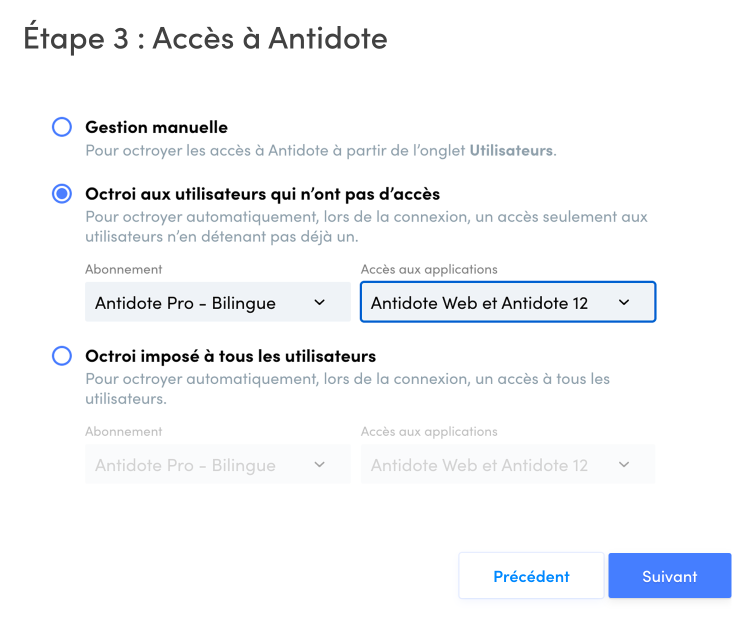The height and width of the screenshot is (619, 750).
Task: Click the bold Utilisateurs tab reference
Action: [511, 150]
